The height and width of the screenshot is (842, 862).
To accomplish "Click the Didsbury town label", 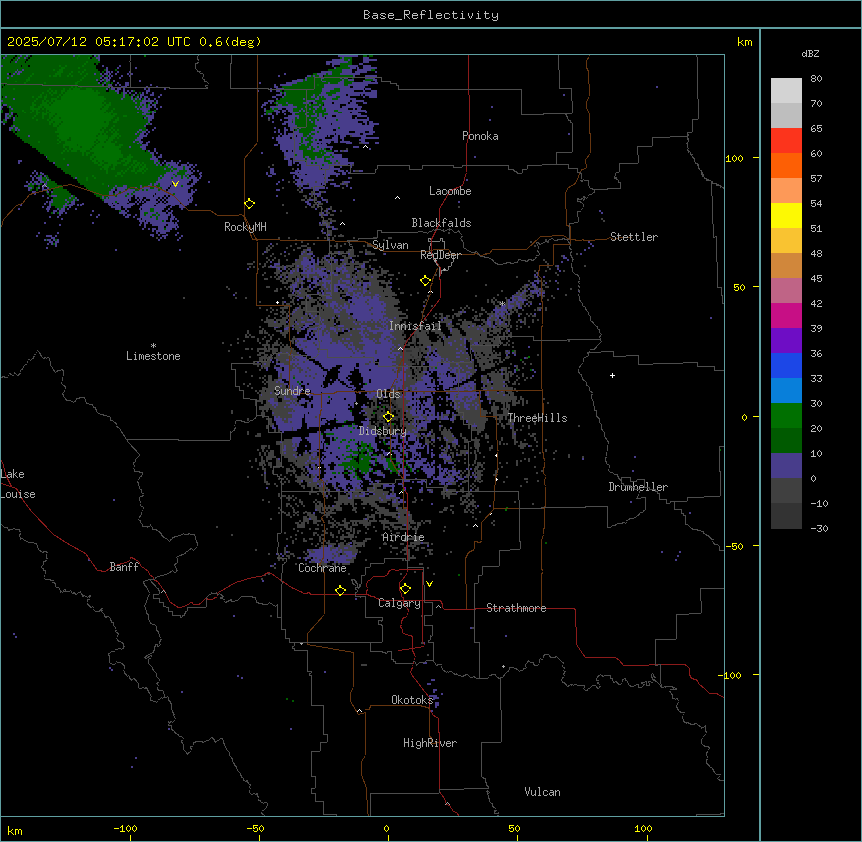I will [383, 431].
